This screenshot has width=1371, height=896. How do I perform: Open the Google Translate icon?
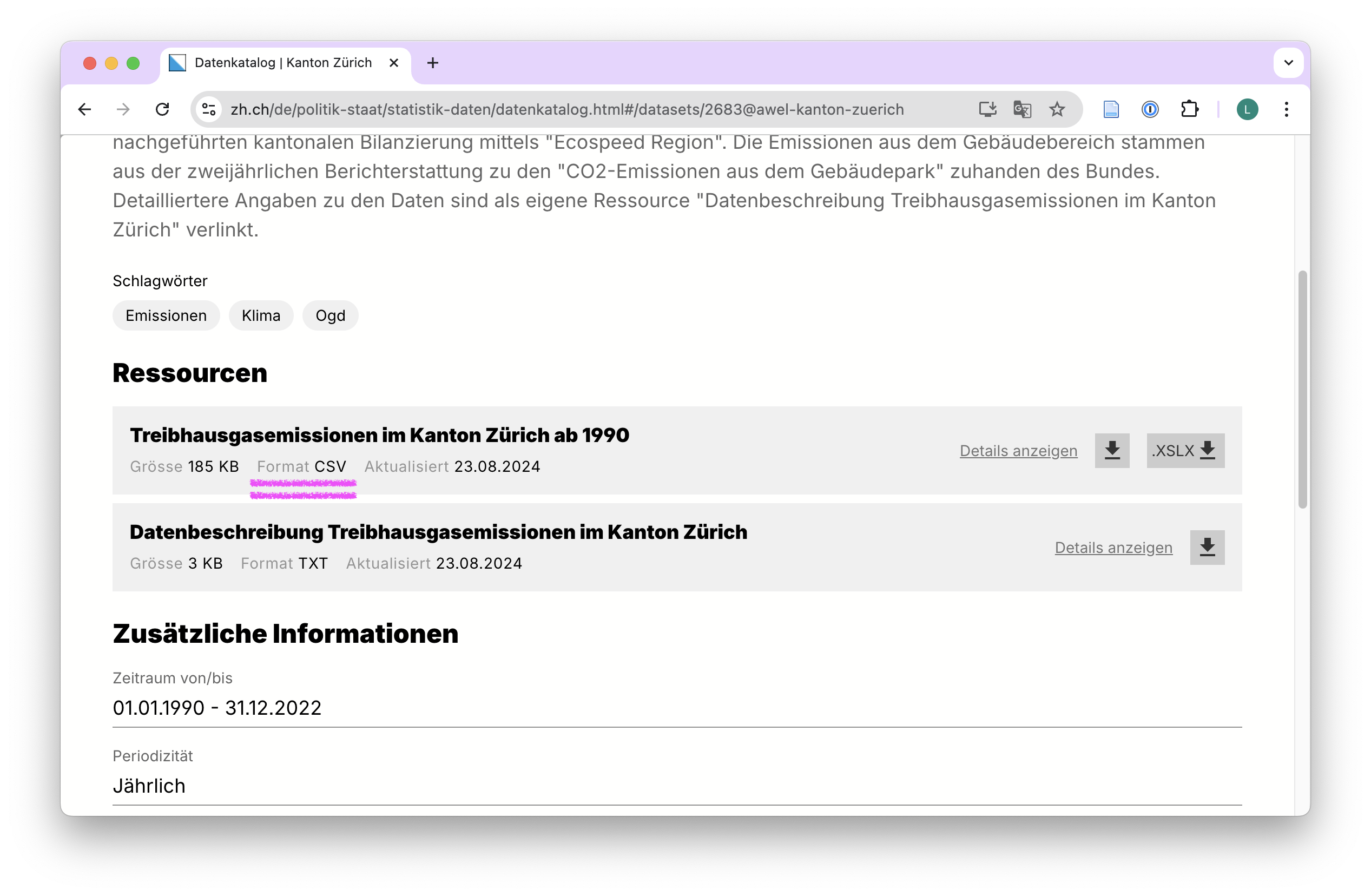coord(1022,109)
